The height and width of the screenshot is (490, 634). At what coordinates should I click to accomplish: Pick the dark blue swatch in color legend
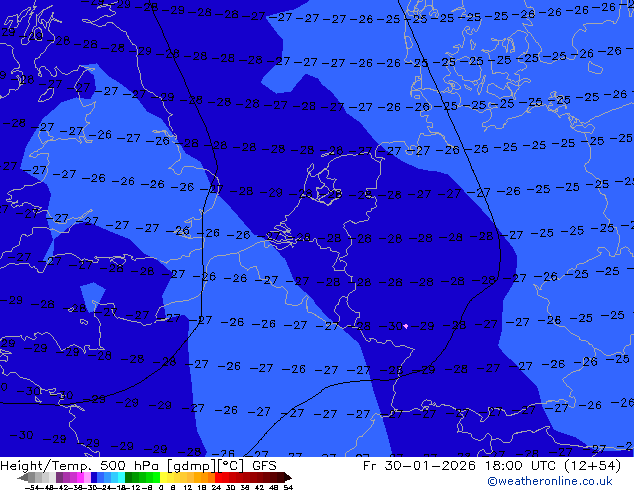tap(94, 477)
